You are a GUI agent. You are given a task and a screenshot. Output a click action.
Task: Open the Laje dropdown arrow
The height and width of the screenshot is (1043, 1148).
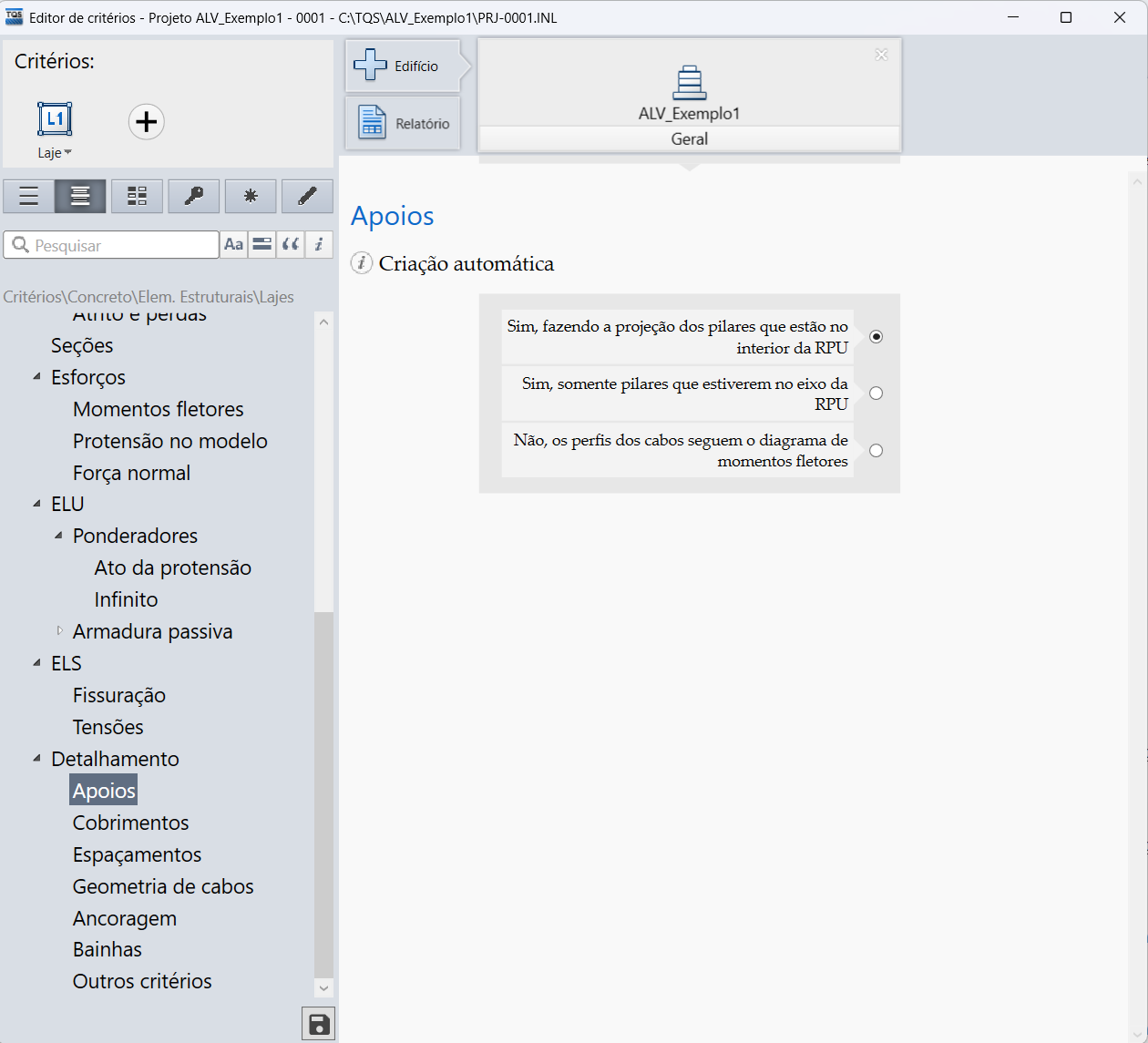[x=68, y=152]
